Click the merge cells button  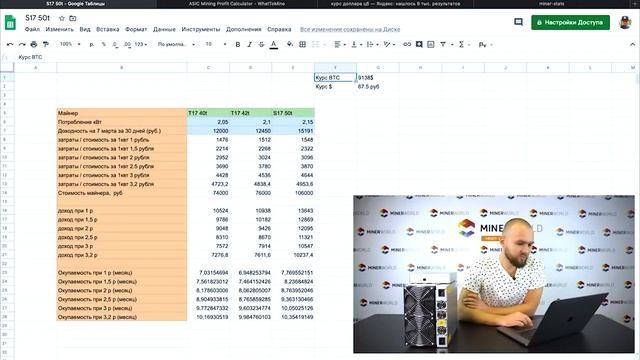click(316, 44)
